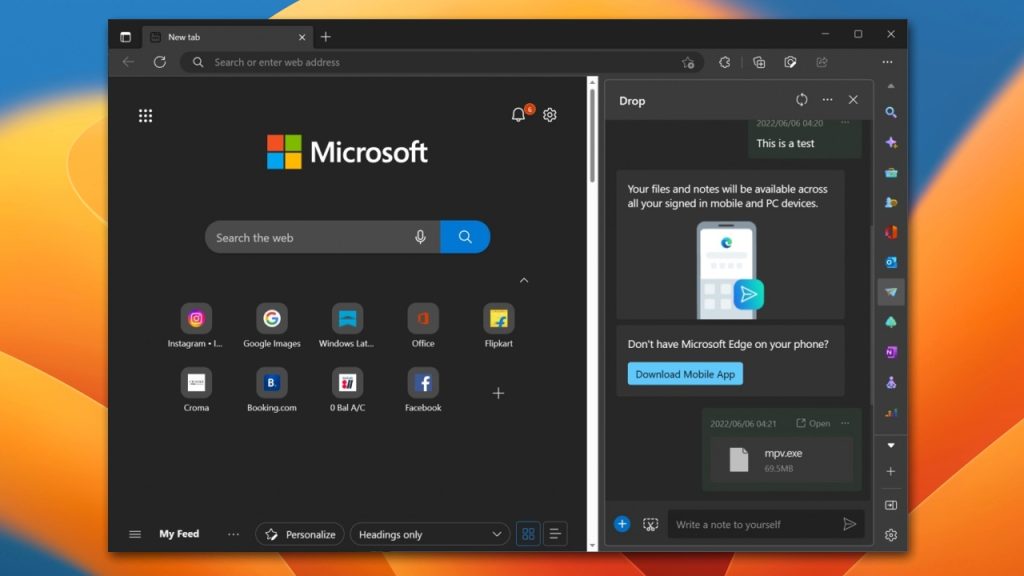Screen dimensions: 1024x576
Task: Click the New tab tab
Action: 228,37
